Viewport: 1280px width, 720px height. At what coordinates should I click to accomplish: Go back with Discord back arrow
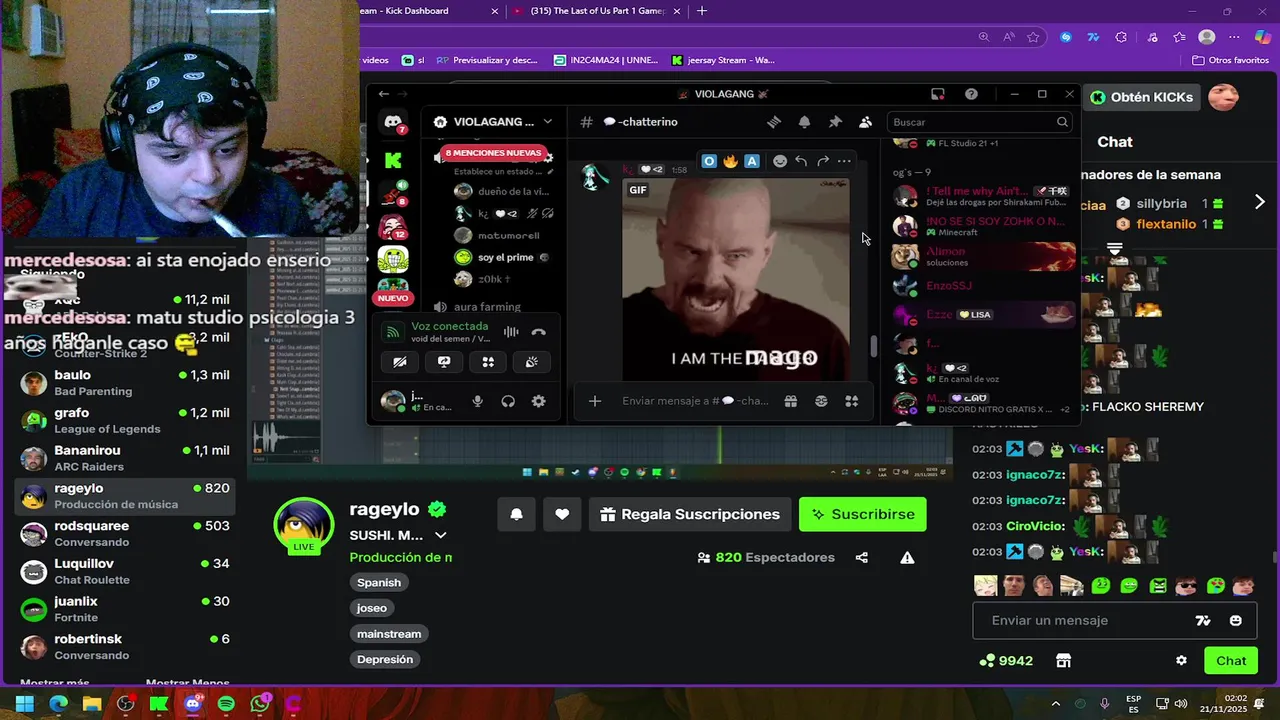(384, 94)
